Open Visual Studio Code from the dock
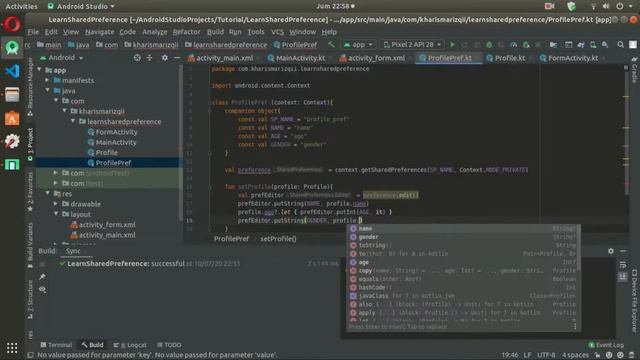The image size is (640, 360). point(12,71)
